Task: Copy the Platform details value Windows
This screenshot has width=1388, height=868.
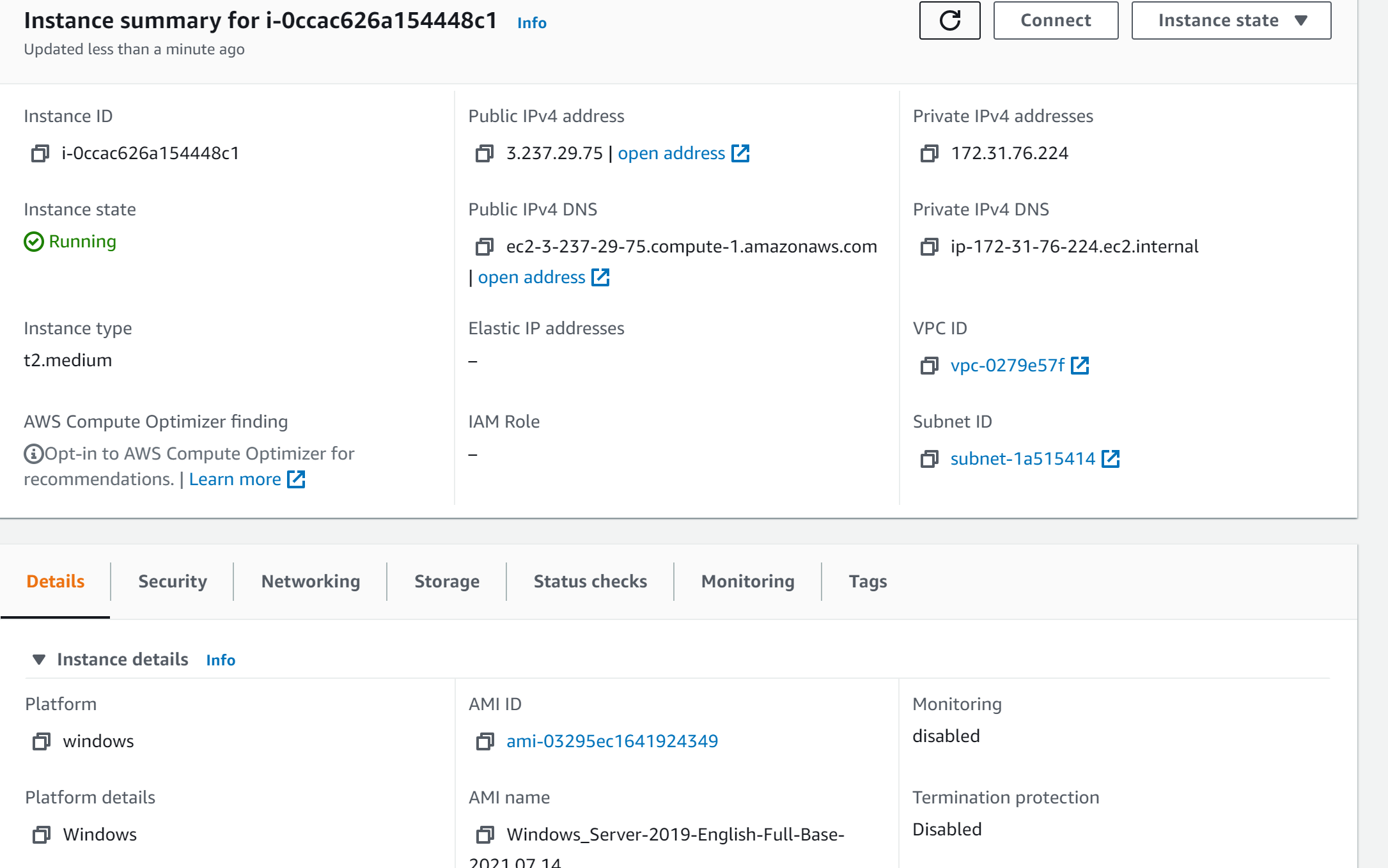Action: (x=42, y=835)
